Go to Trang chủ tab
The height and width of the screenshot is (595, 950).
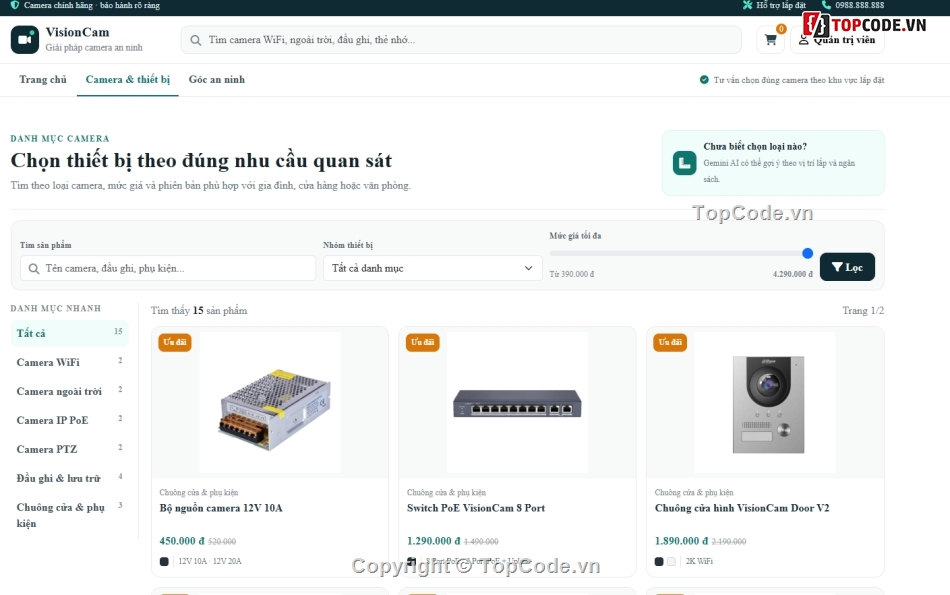[x=43, y=79]
